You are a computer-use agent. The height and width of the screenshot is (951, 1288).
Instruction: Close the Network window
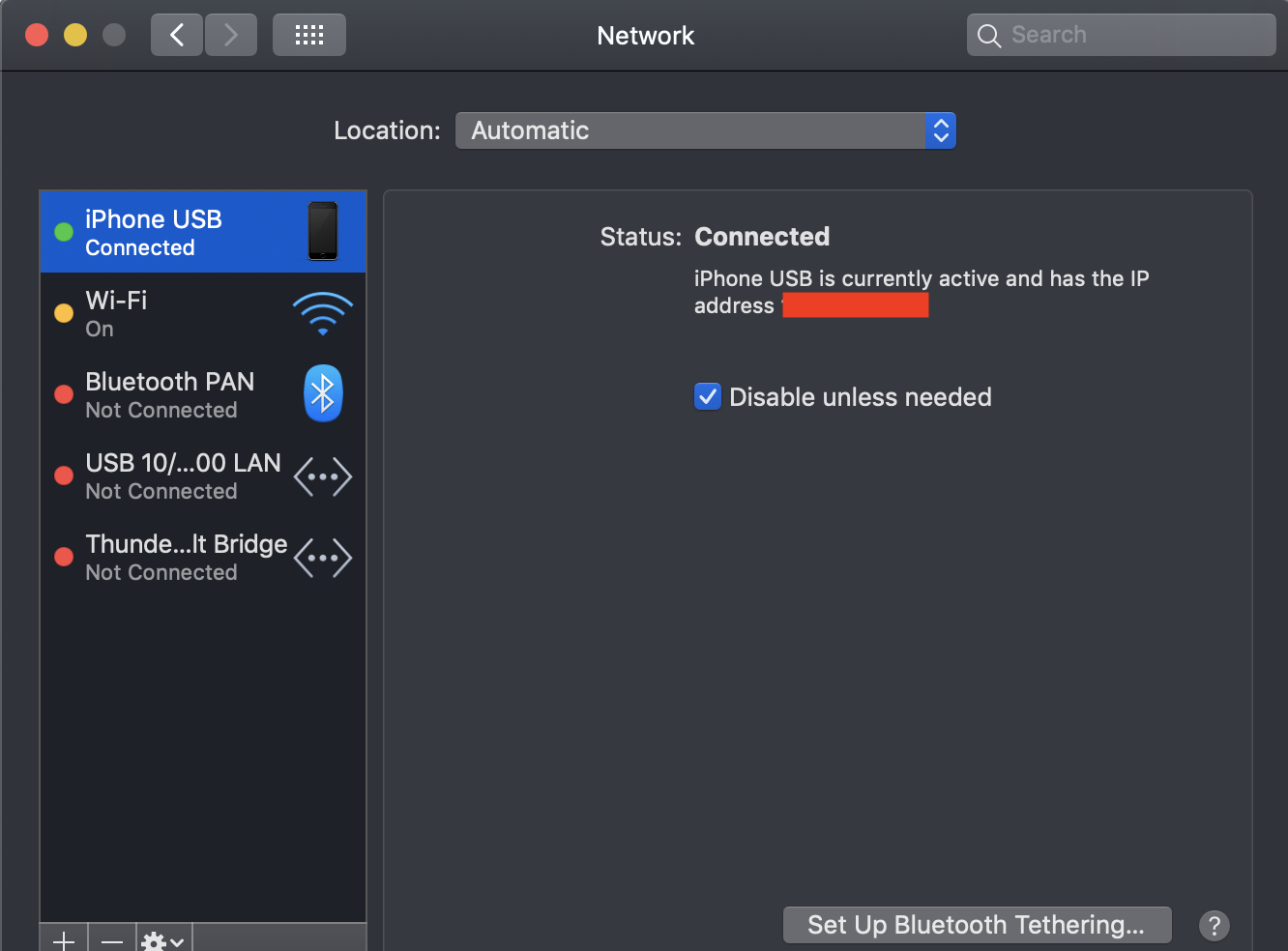tap(37, 36)
